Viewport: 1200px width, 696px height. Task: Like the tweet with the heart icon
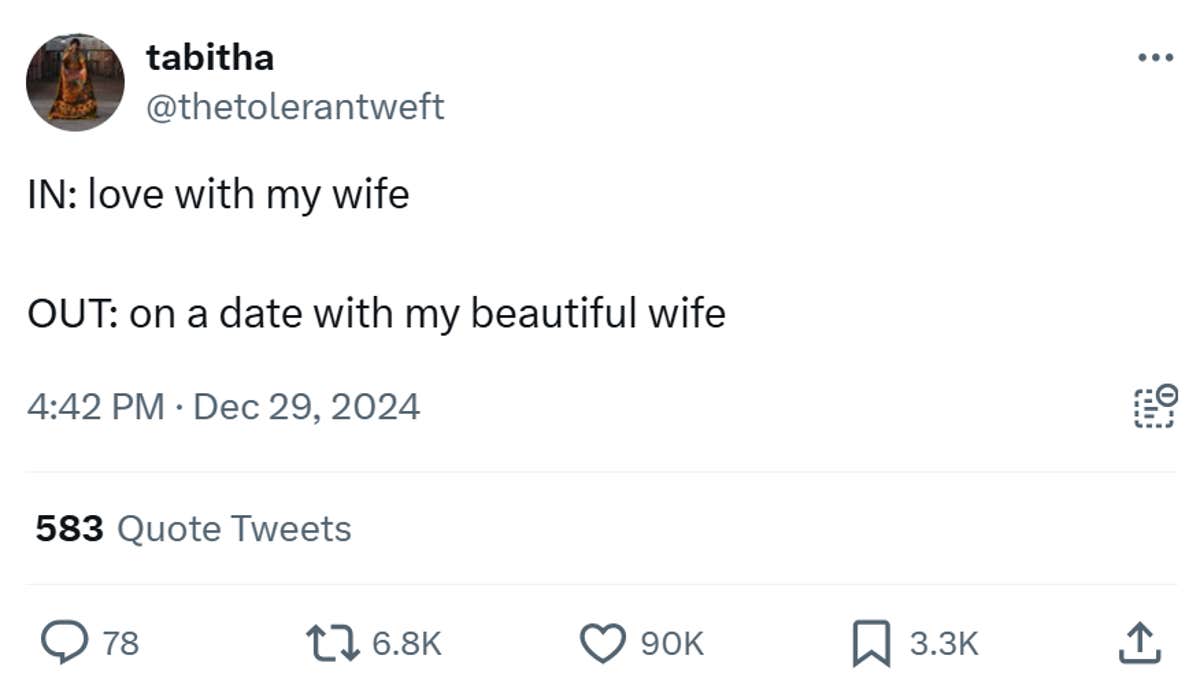603,643
